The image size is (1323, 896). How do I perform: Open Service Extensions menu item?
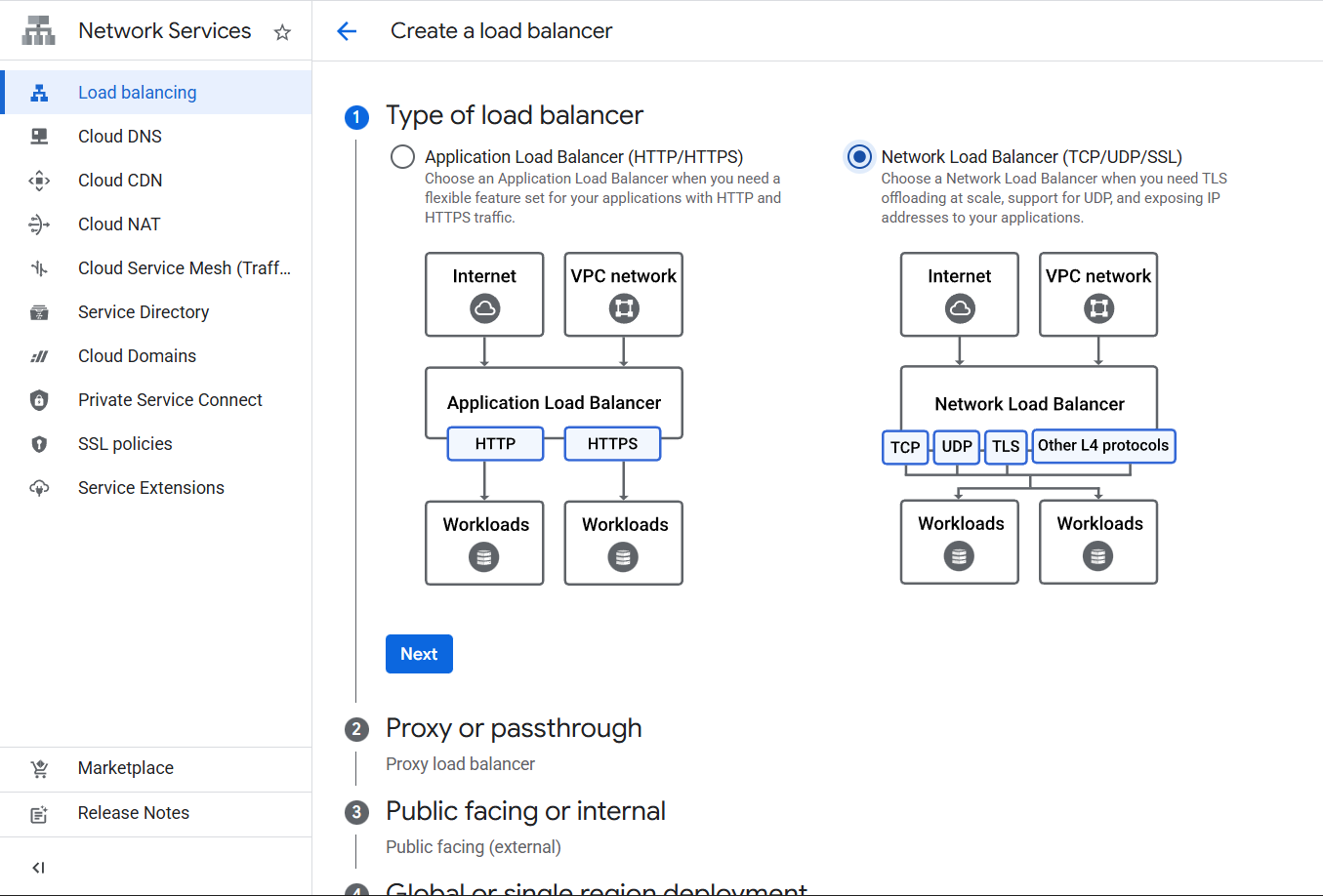[x=151, y=488]
